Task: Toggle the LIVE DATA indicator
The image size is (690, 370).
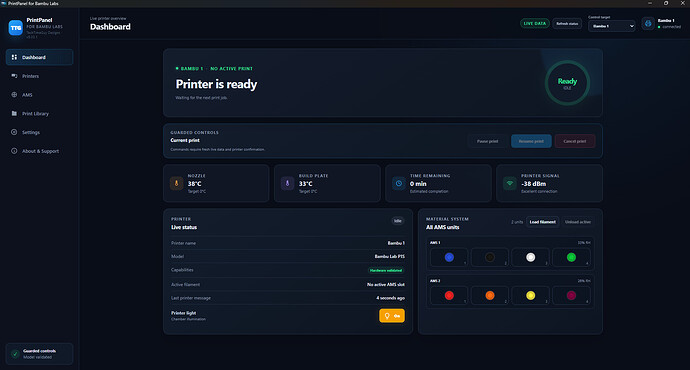Action: pyautogui.click(x=535, y=23)
